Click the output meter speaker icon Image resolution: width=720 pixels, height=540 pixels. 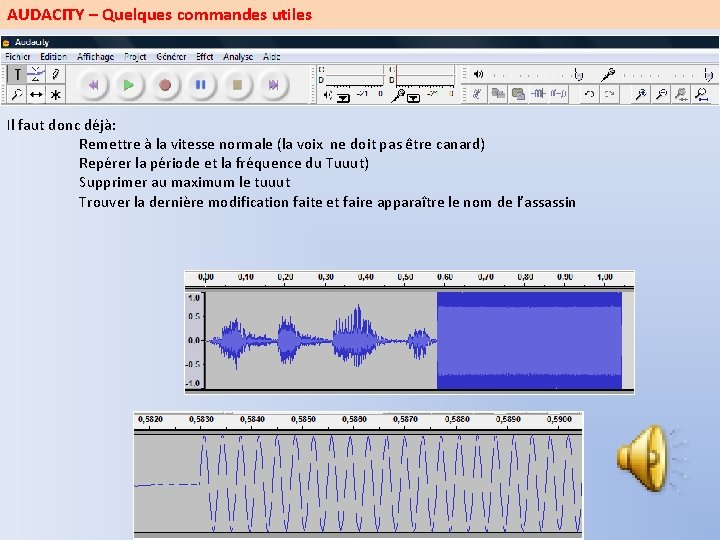(327, 95)
